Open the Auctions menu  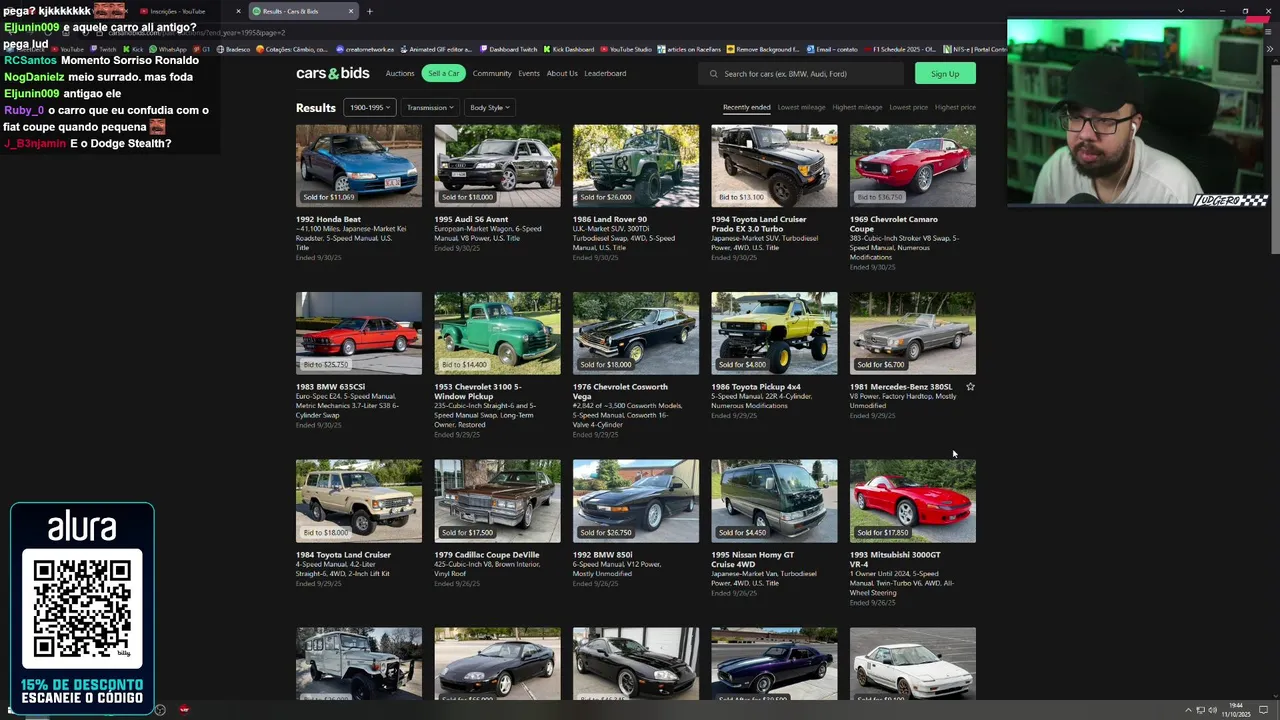point(400,73)
